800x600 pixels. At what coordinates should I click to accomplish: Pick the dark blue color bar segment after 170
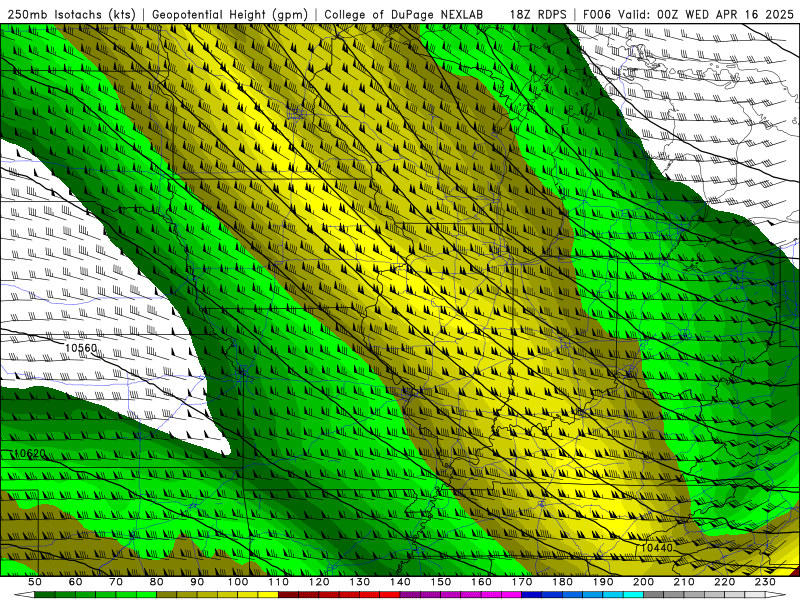click(532, 595)
